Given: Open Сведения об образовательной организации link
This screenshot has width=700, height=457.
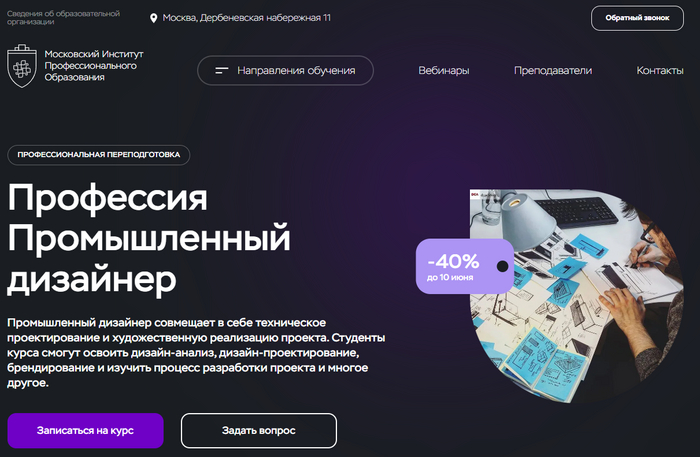Looking at the screenshot, I should point(63,17).
